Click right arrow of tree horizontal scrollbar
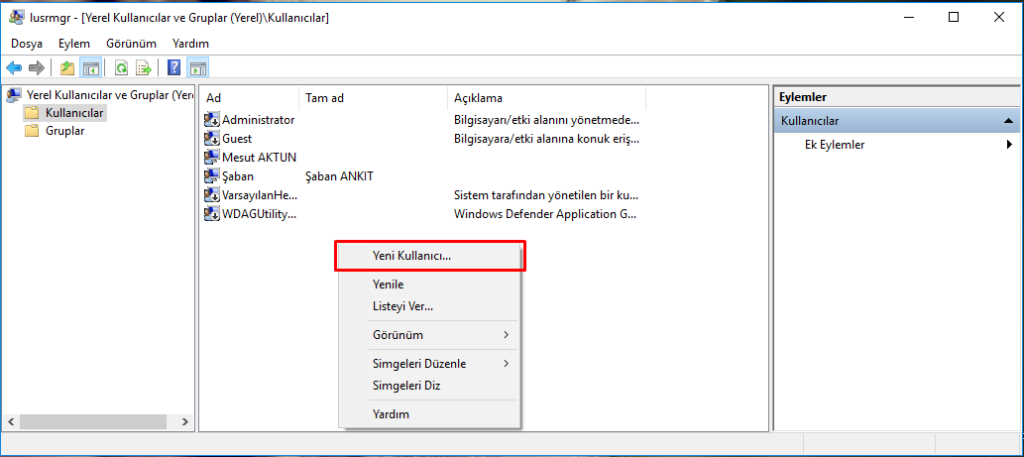Image resolution: width=1024 pixels, height=457 pixels. click(185, 422)
